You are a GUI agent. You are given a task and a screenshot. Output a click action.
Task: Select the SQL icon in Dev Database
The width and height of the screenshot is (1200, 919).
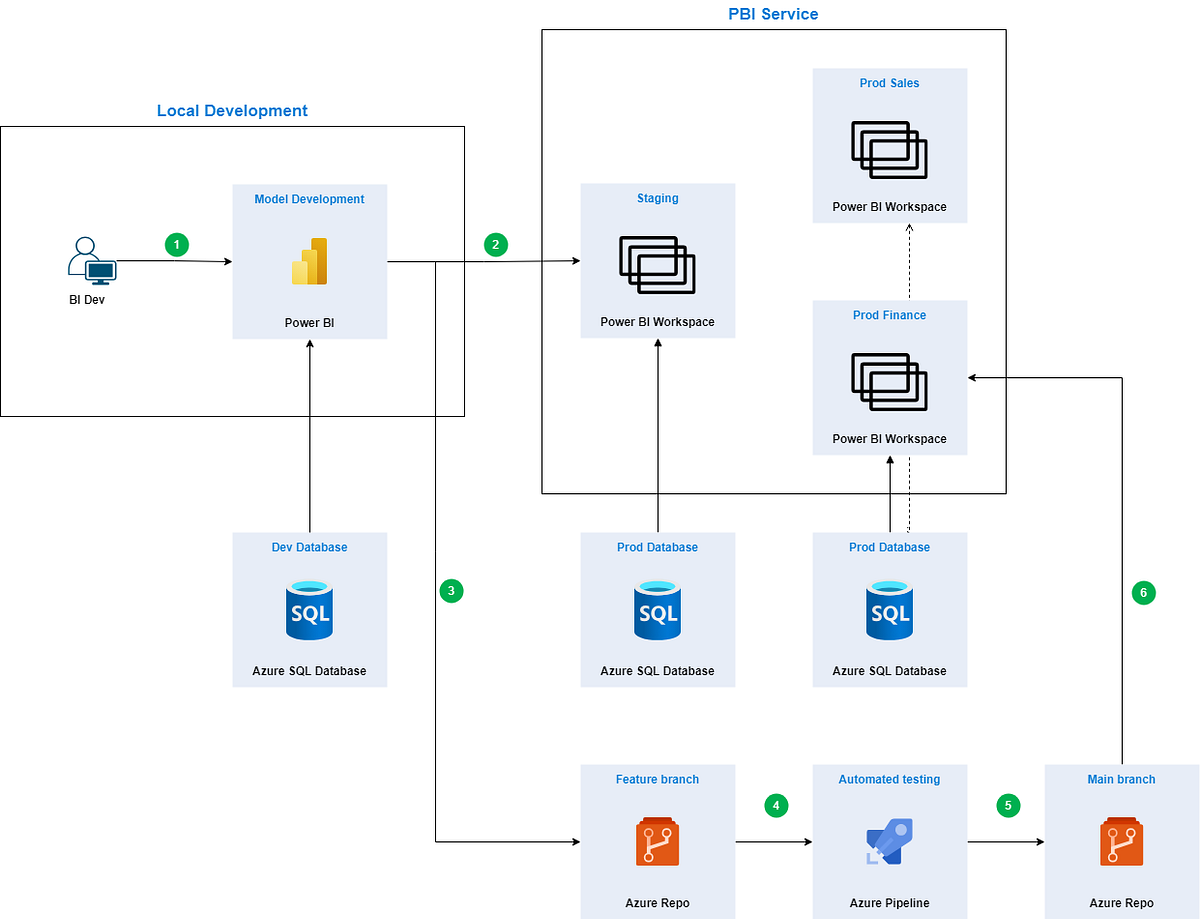pos(309,611)
